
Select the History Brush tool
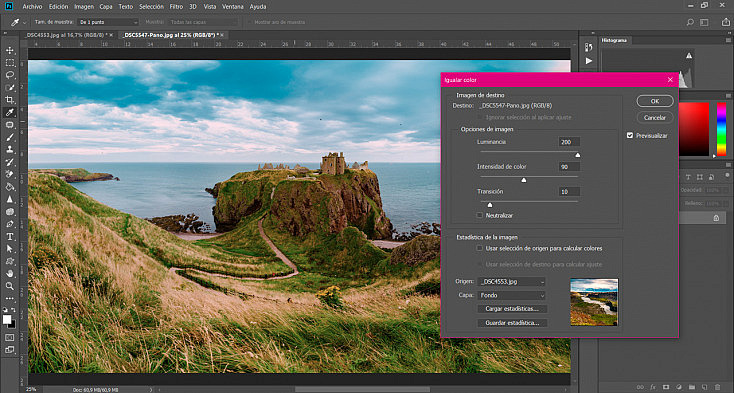9,162
